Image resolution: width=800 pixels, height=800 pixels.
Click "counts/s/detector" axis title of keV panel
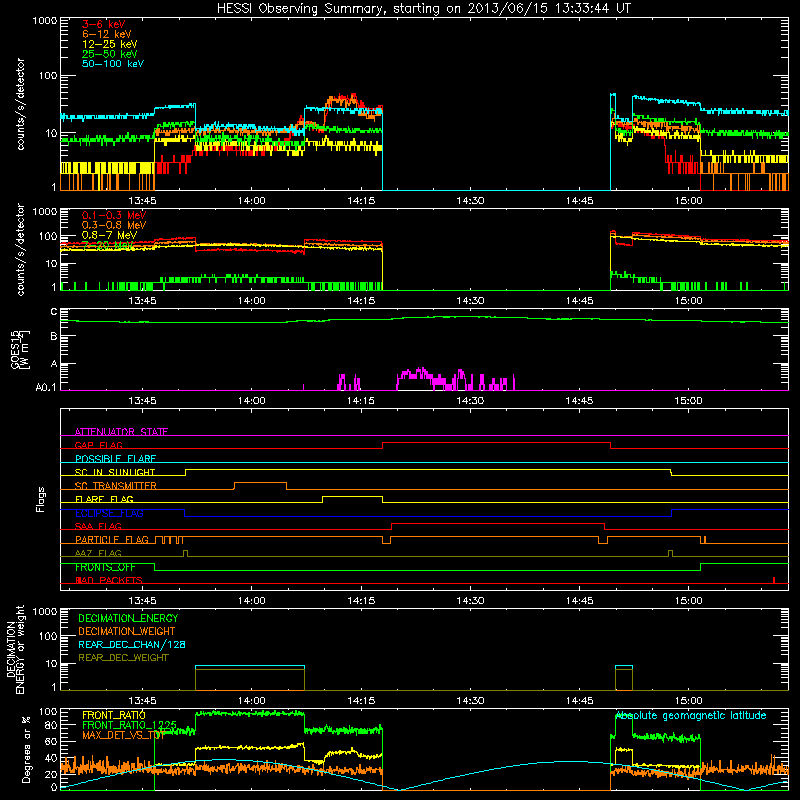pos(20,104)
